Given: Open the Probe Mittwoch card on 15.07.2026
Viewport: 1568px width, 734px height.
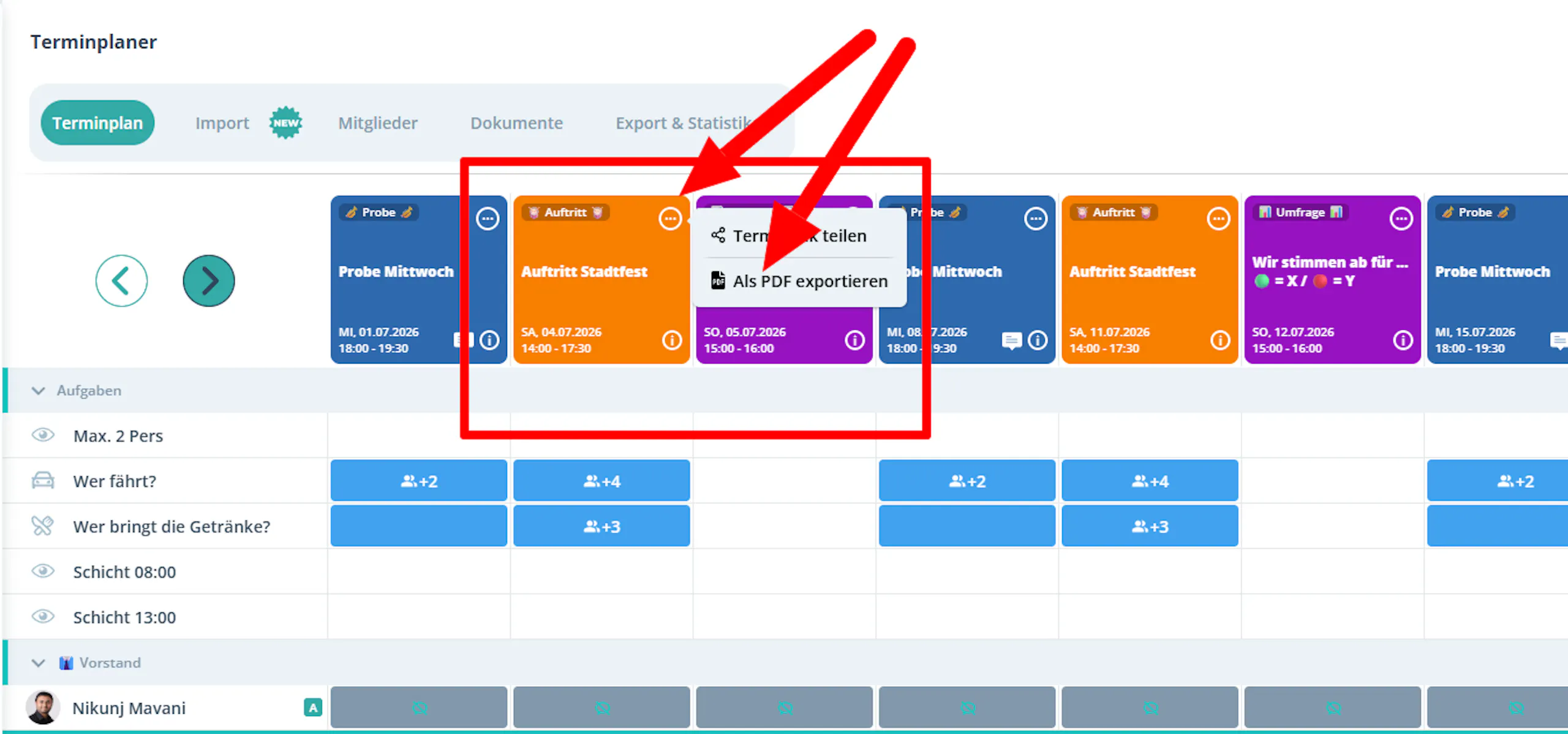Looking at the screenshot, I should [x=1498, y=280].
